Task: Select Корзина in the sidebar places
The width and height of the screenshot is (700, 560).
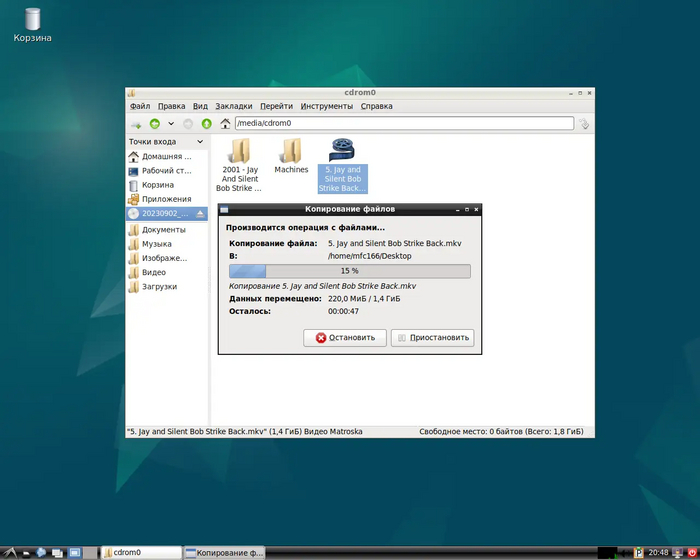Action: click(167, 185)
